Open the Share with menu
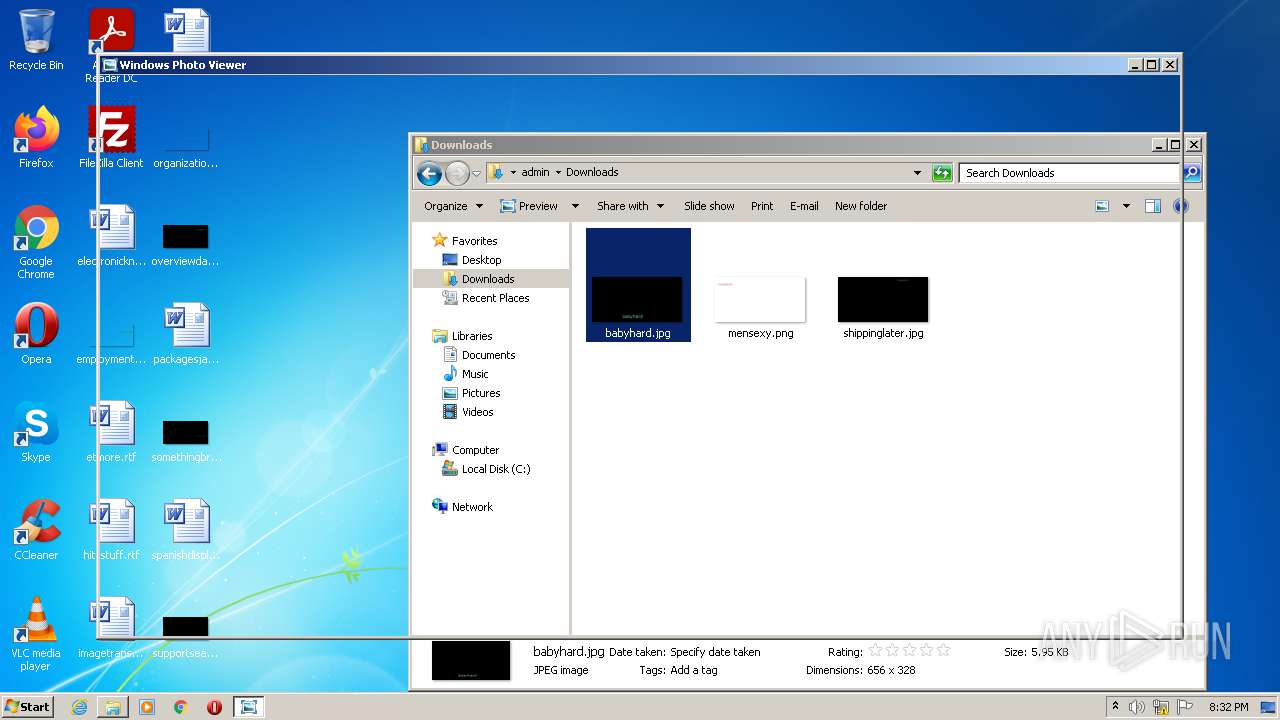The width and height of the screenshot is (1280, 720). (x=630, y=206)
